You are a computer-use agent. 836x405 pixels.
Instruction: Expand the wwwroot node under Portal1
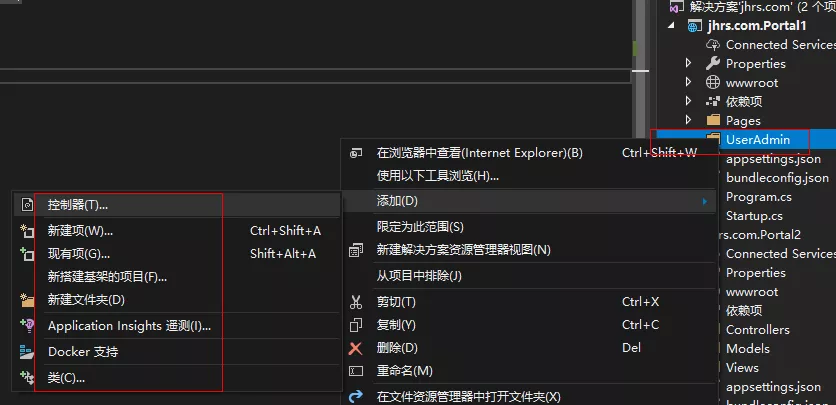click(x=688, y=83)
